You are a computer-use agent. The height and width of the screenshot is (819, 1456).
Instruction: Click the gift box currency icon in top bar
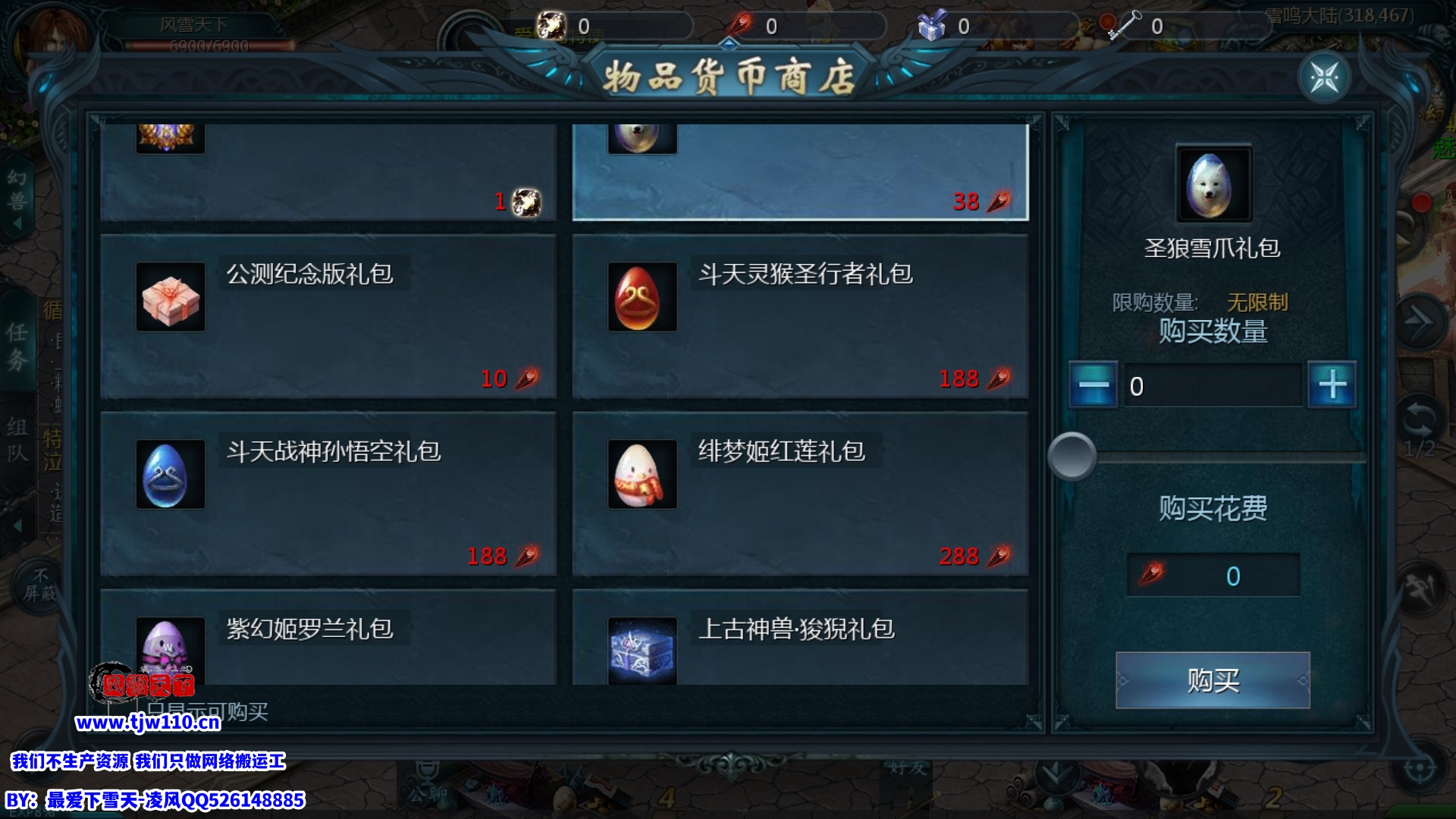pos(931,26)
